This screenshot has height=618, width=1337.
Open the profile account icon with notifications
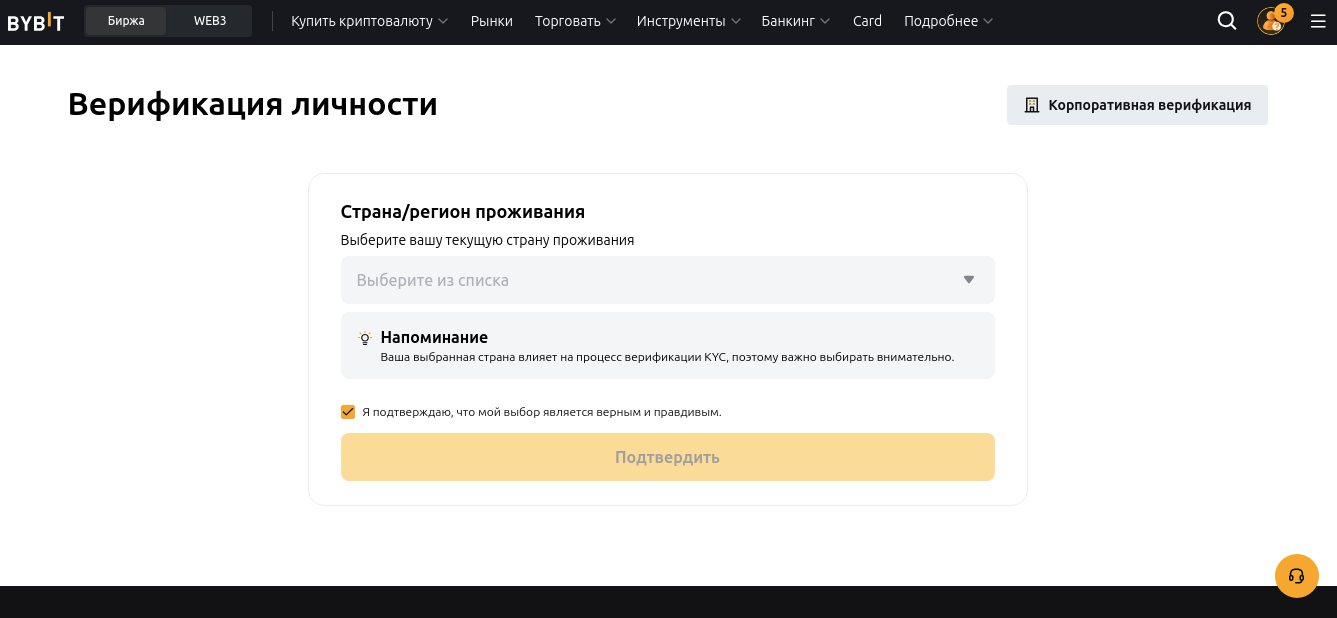tap(1270, 21)
